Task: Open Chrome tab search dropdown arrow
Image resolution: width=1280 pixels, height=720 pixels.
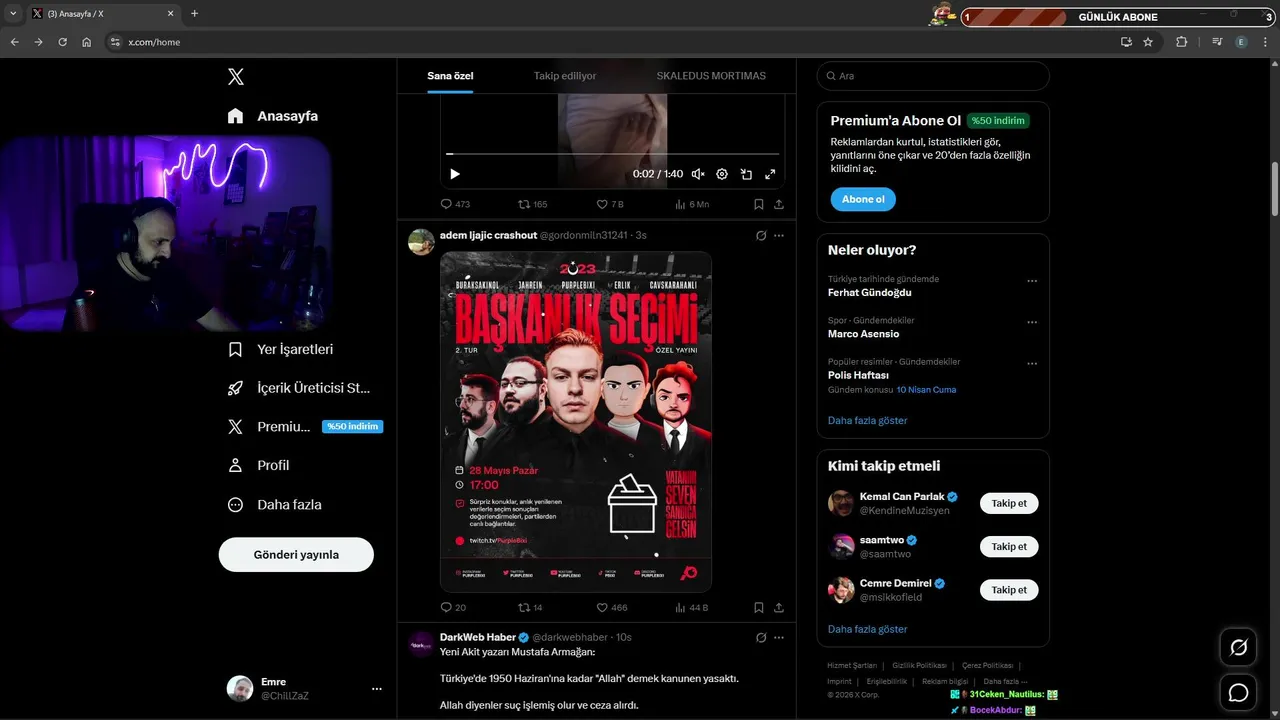Action: pos(13,14)
